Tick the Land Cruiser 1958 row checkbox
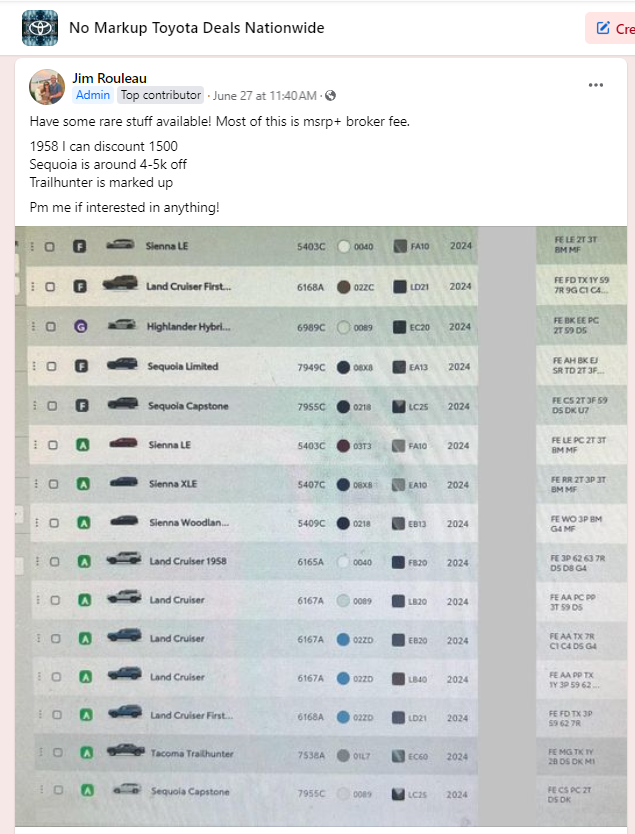The width and height of the screenshot is (635, 834). pyautogui.click(x=54, y=562)
